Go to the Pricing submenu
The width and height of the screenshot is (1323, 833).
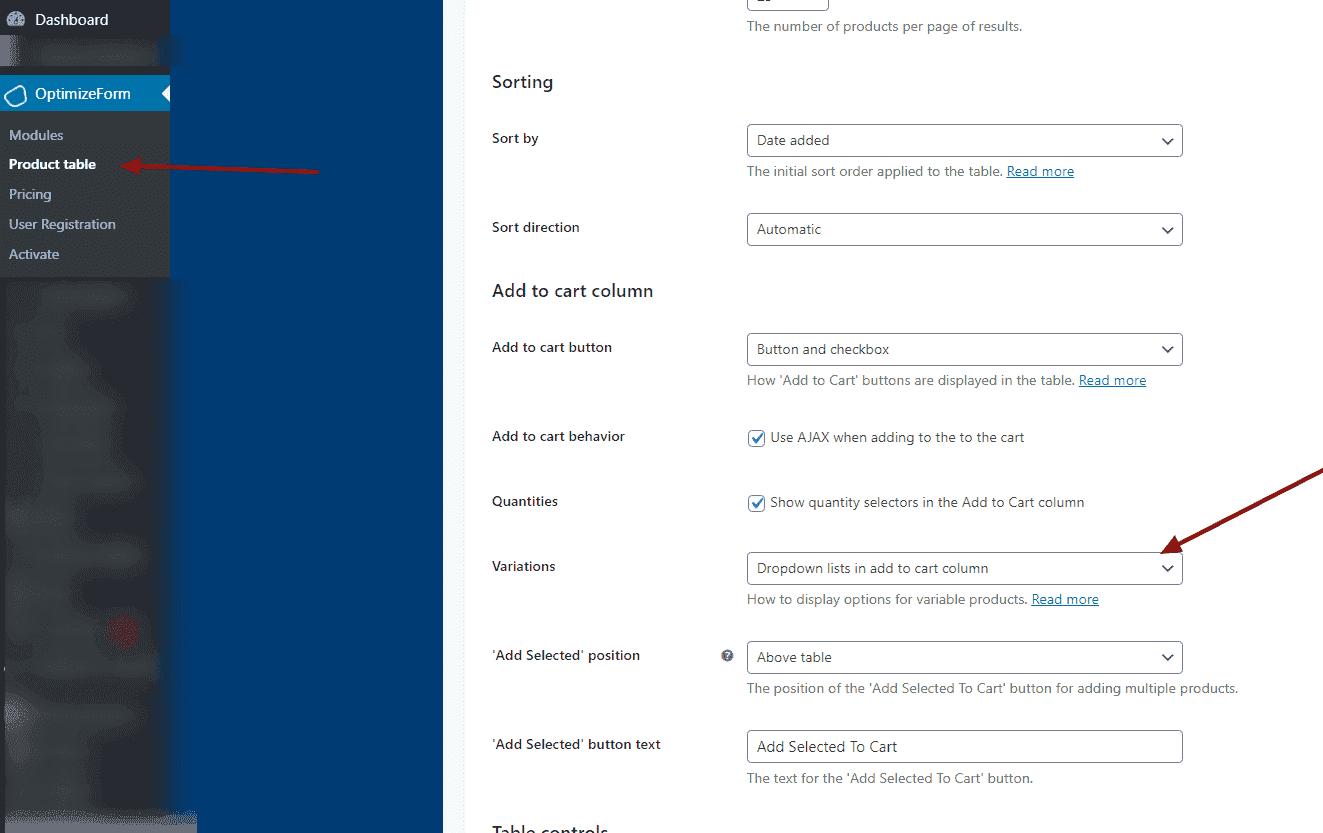[x=30, y=195]
